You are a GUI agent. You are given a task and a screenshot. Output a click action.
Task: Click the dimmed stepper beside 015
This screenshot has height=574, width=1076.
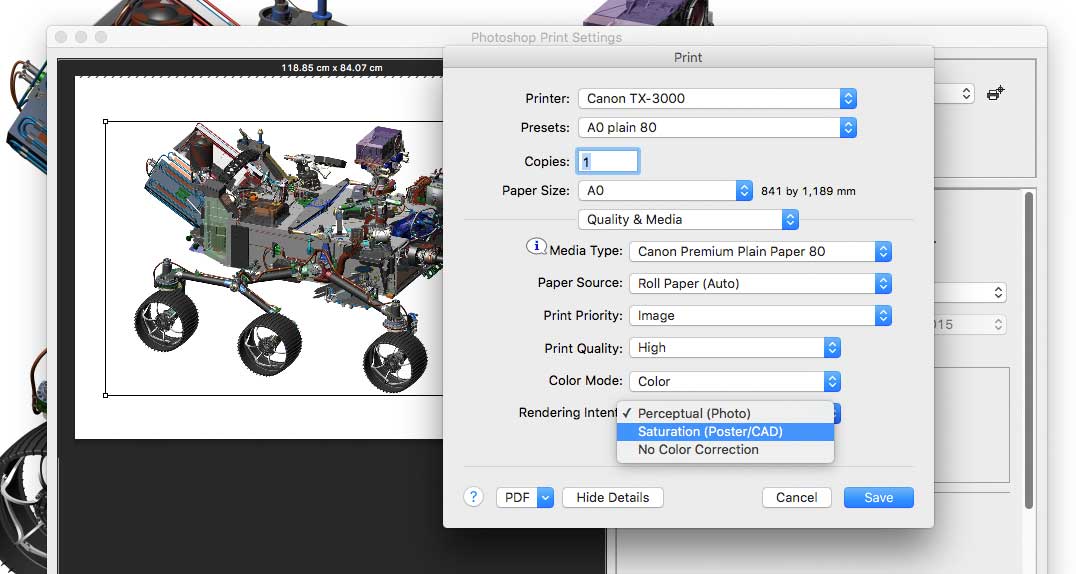[x=998, y=324]
